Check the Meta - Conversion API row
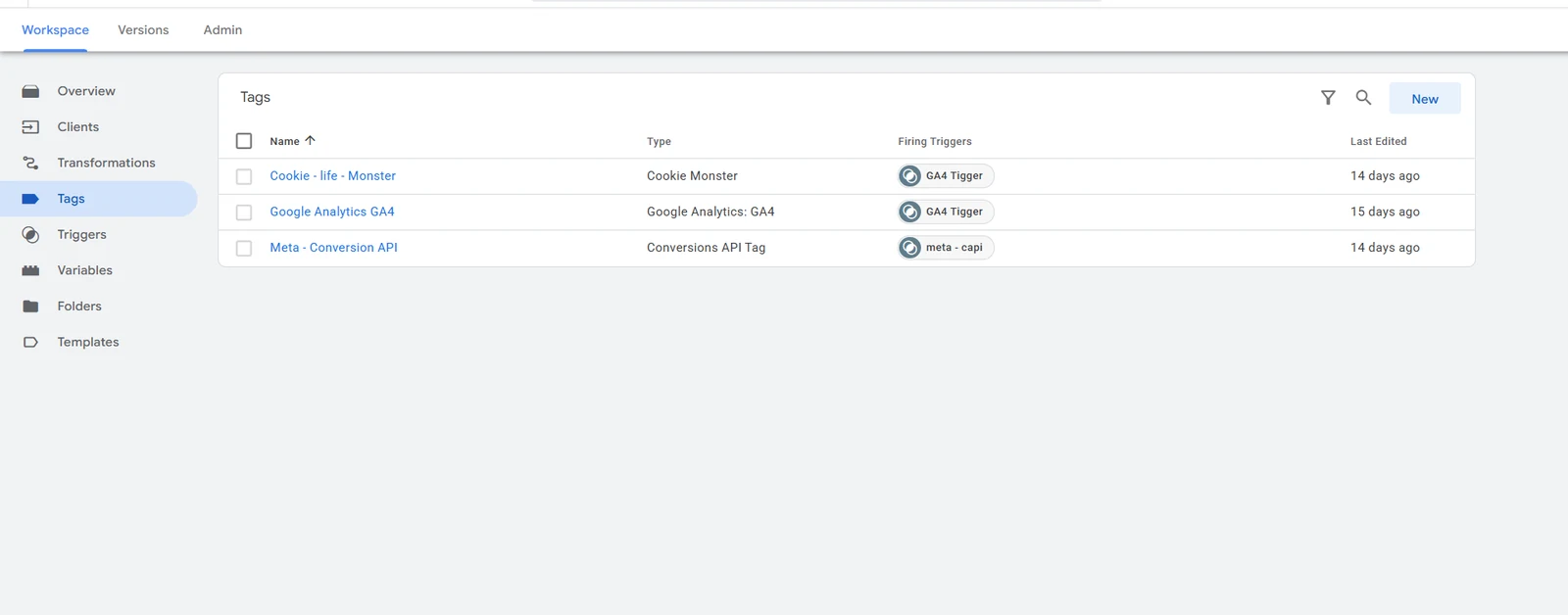The image size is (1568, 615). tap(244, 248)
